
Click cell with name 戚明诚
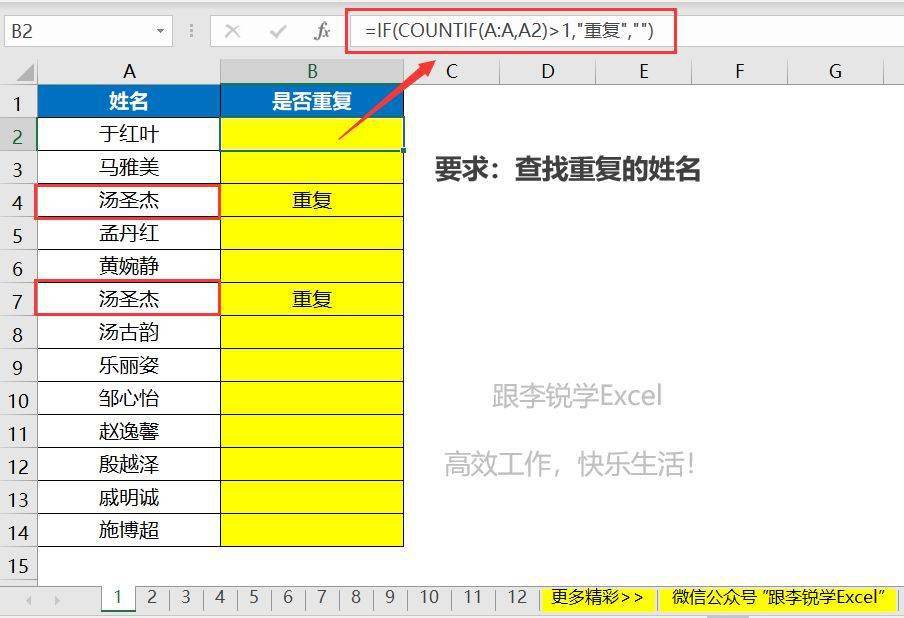129,497
